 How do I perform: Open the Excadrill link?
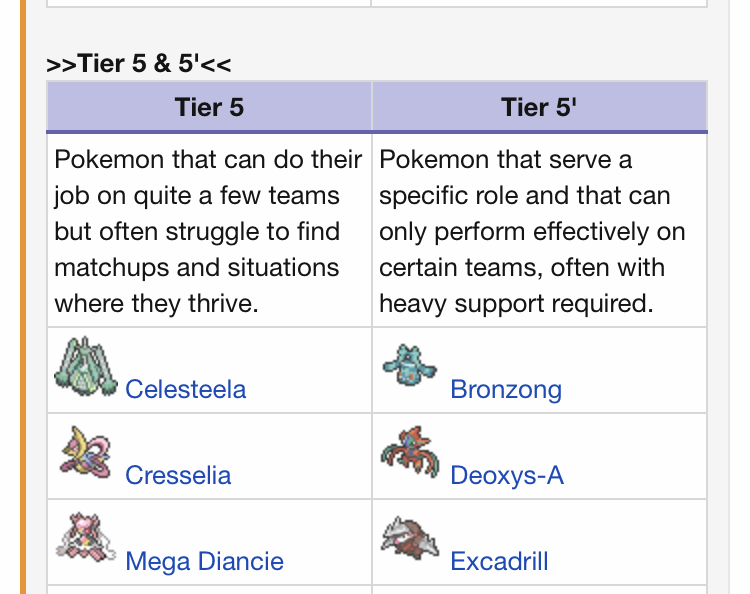499,561
